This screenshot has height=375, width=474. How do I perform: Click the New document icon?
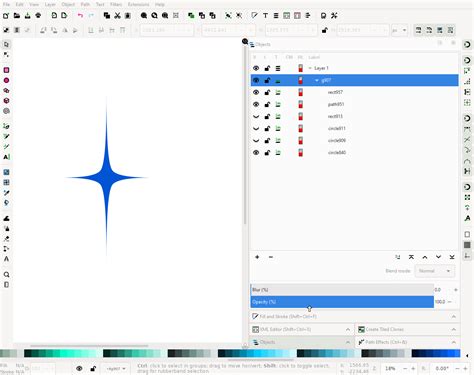tap(6, 15)
